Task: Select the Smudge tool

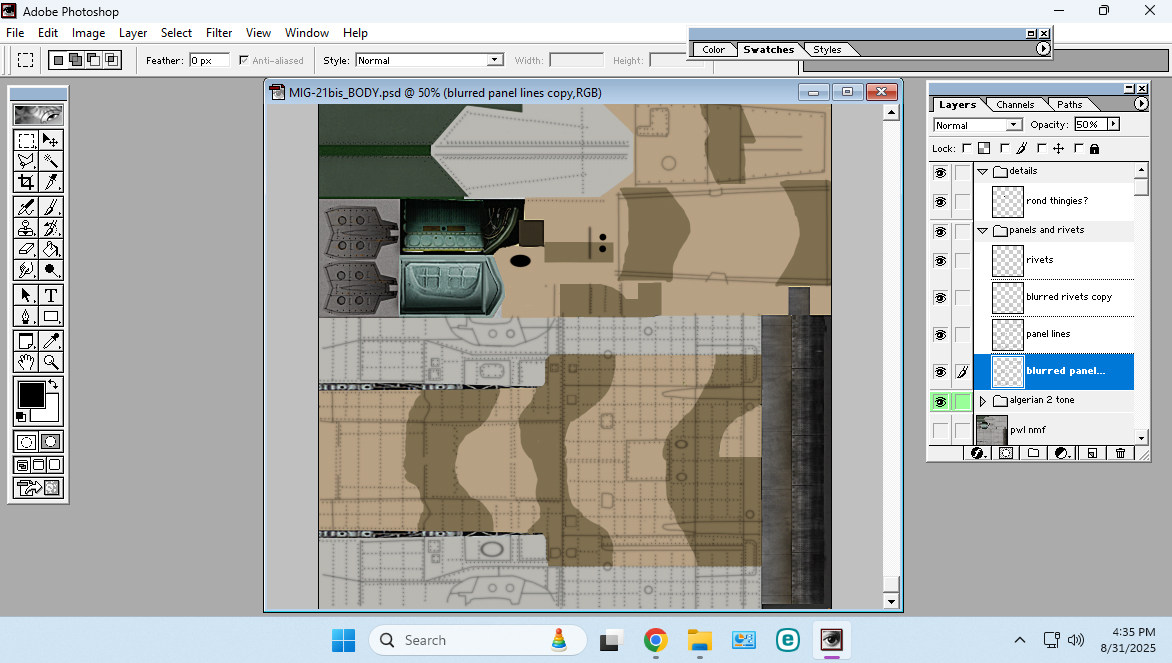Action: click(x=26, y=270)
